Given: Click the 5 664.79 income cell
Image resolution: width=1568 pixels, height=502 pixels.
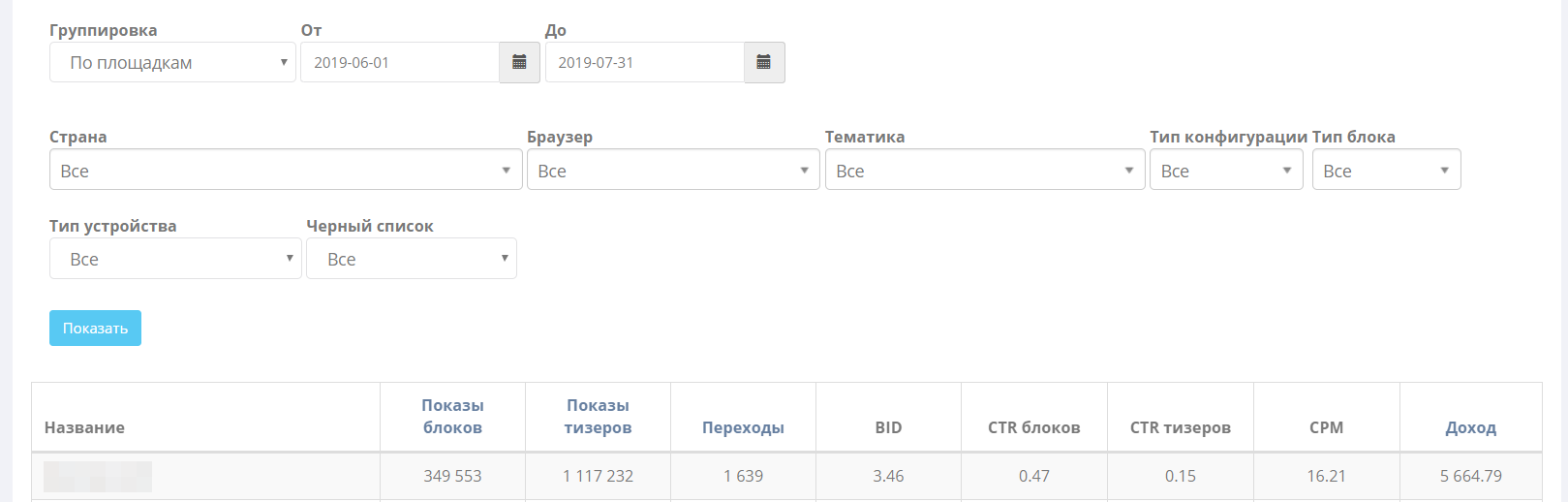Looking at the screenshot, I should tap(1470, 477).
